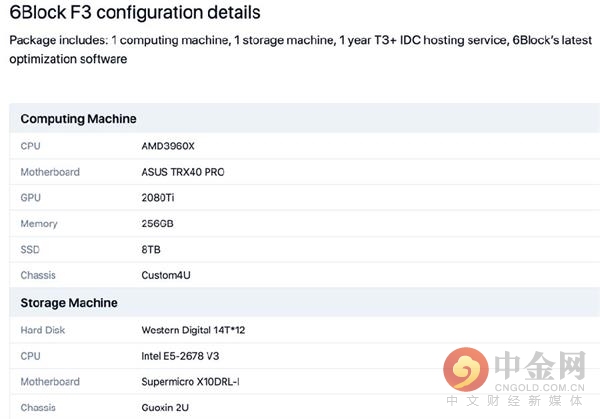Screen dimensions: 600x419
Task: Click 'Motherboard' label above the GPU row
Action: coord(50,172)
